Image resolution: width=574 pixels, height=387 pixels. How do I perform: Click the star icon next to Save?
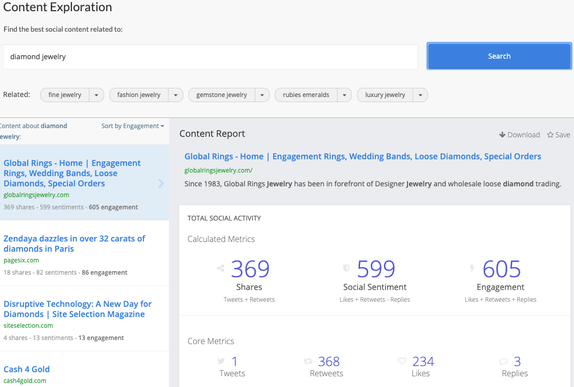(550, 135)
